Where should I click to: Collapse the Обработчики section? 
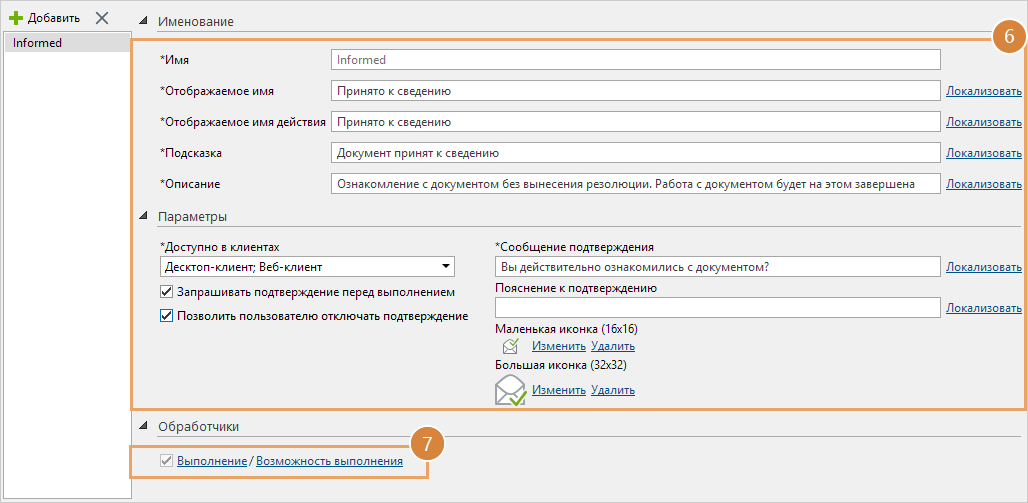point(144,427)
